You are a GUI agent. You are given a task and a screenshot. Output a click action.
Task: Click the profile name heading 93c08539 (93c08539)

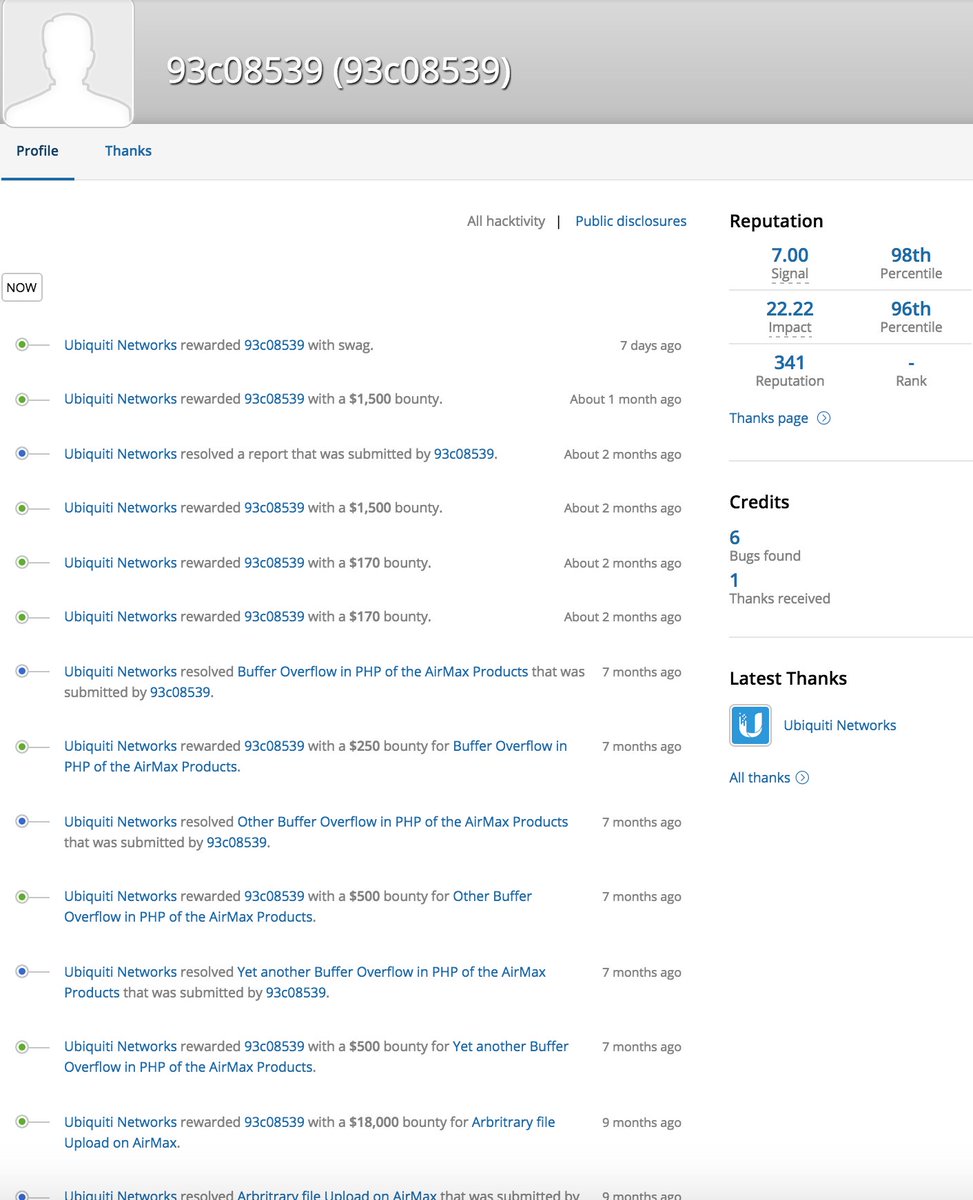[339, 71]
